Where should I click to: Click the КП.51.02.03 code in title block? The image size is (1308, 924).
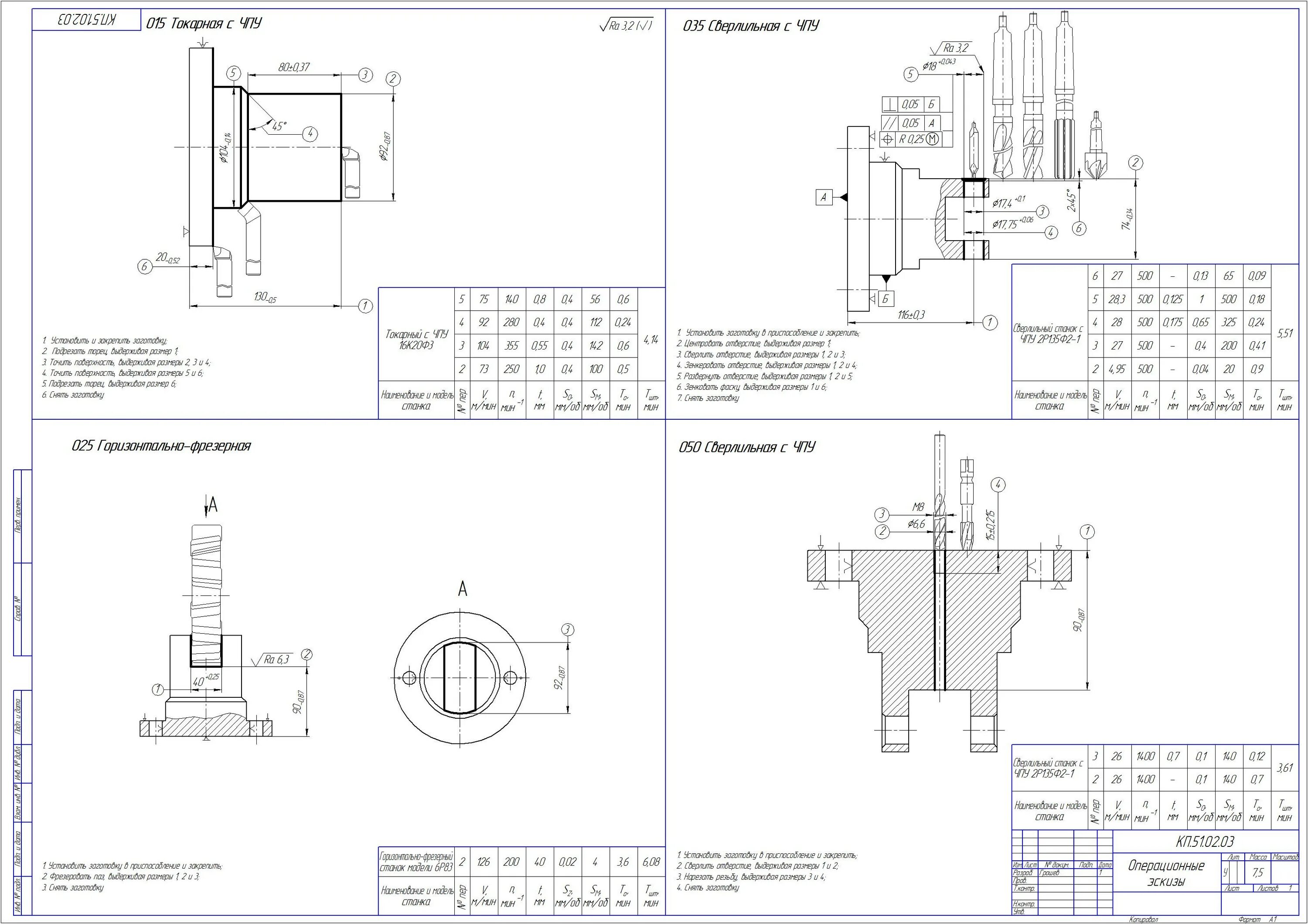(1204, 842)
